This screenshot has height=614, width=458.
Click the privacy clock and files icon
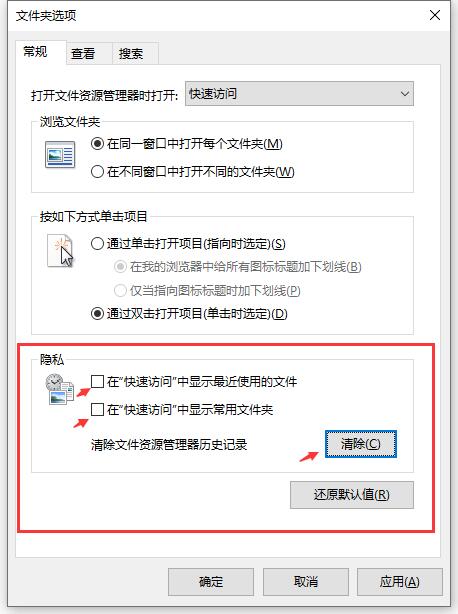click(x=59, y=389)
